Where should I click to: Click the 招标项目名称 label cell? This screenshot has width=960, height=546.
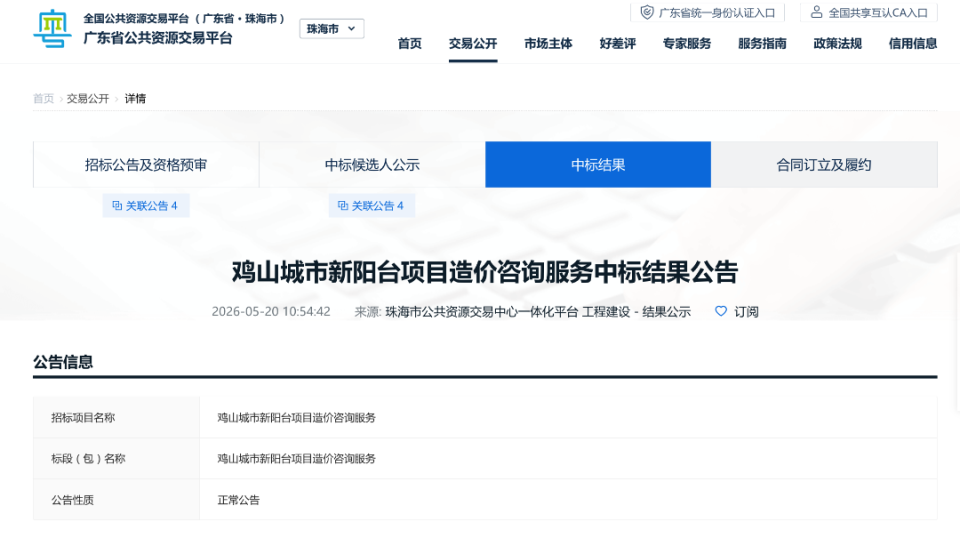pyautogui.click(x=116, y=417)
